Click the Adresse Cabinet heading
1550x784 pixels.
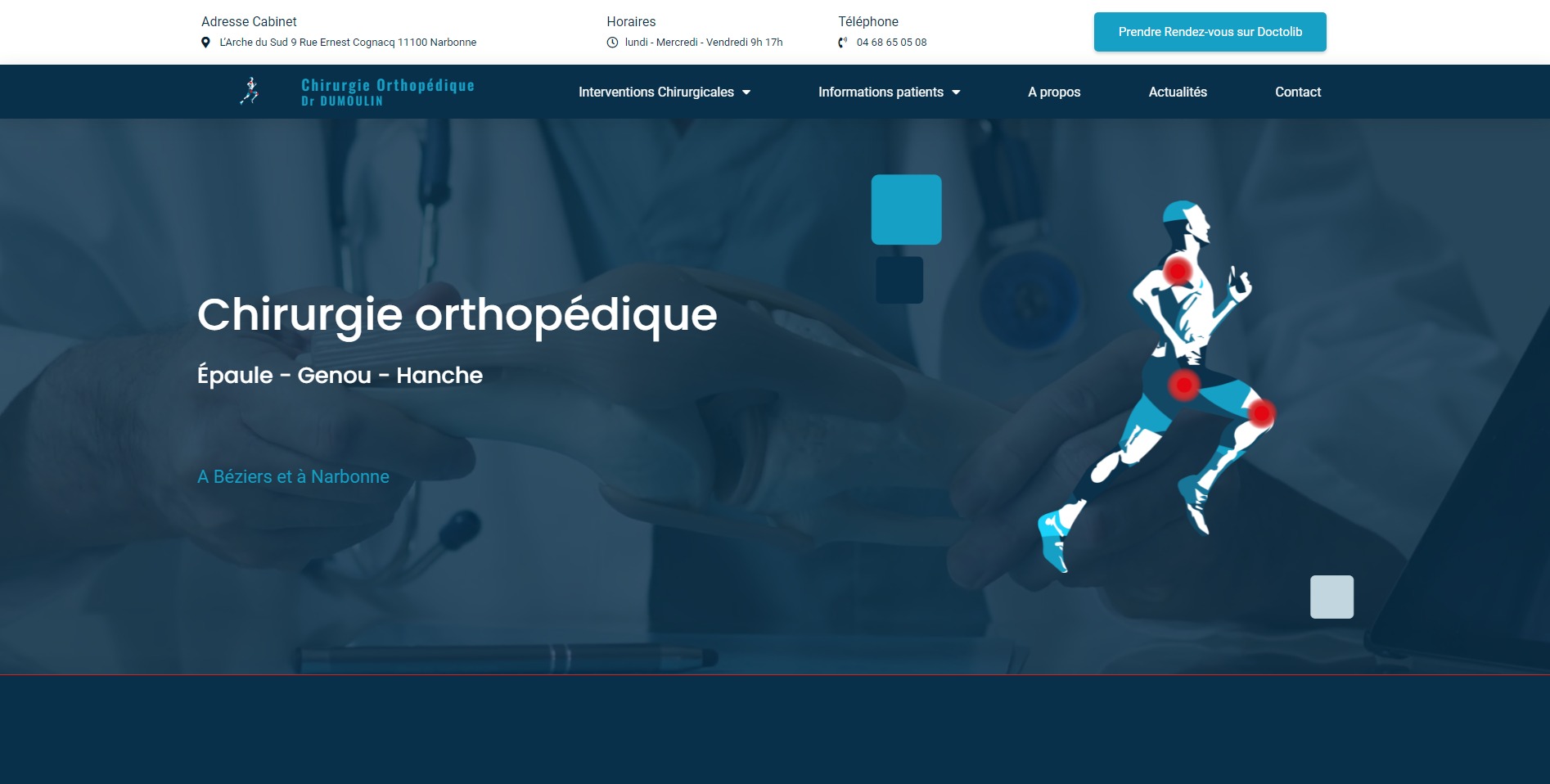click(x=249, y=22)
